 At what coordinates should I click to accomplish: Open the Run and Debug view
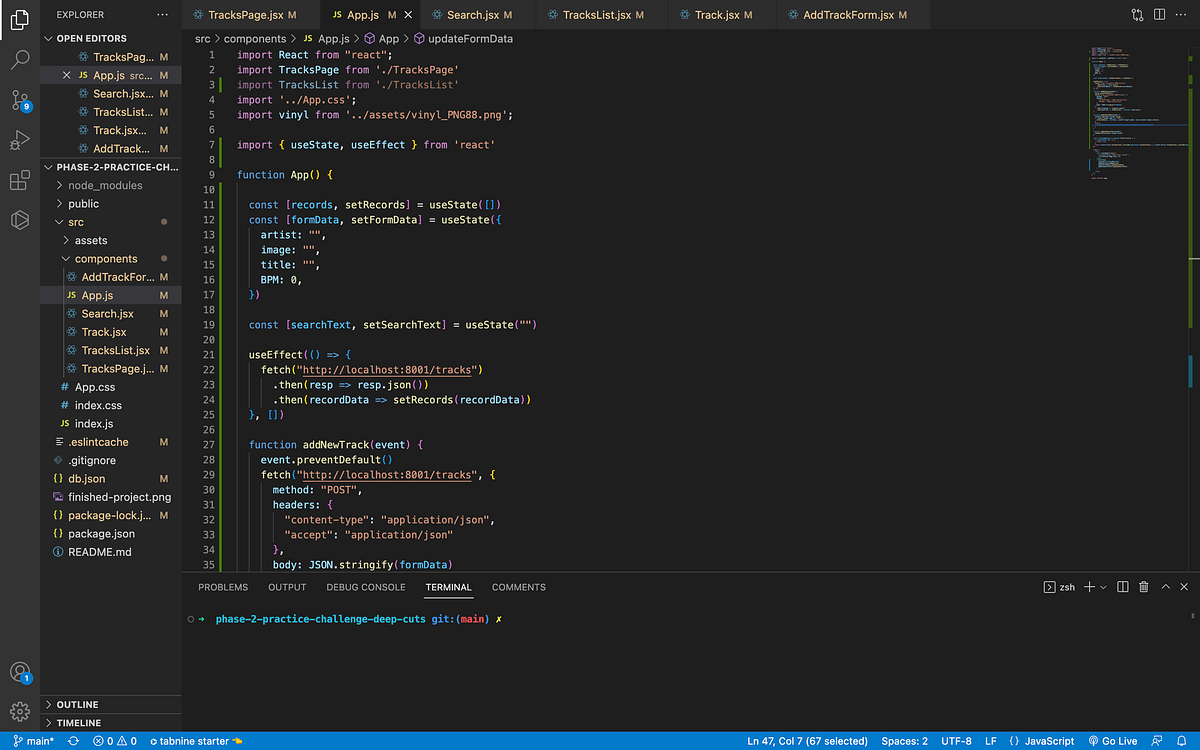[20, 141]
